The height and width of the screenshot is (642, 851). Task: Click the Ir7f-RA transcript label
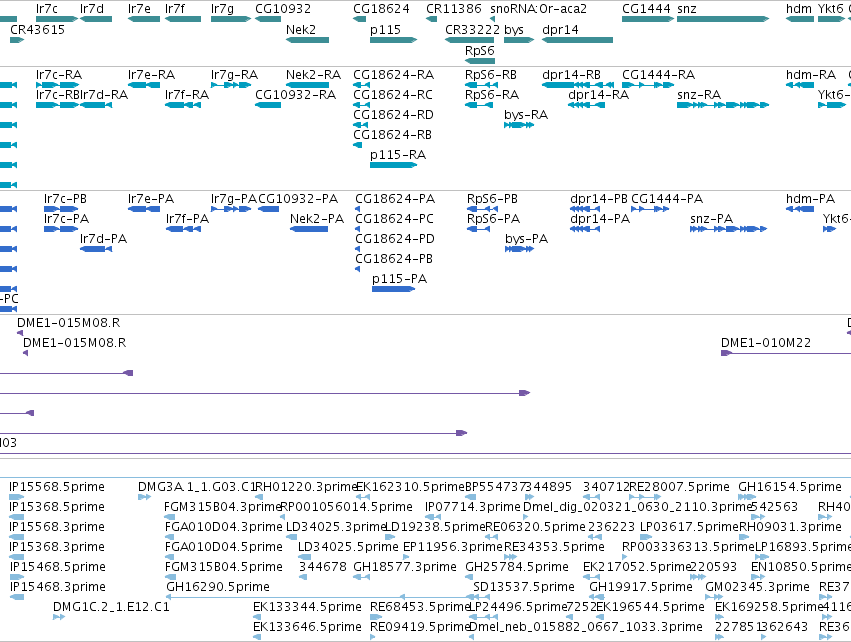187,94
